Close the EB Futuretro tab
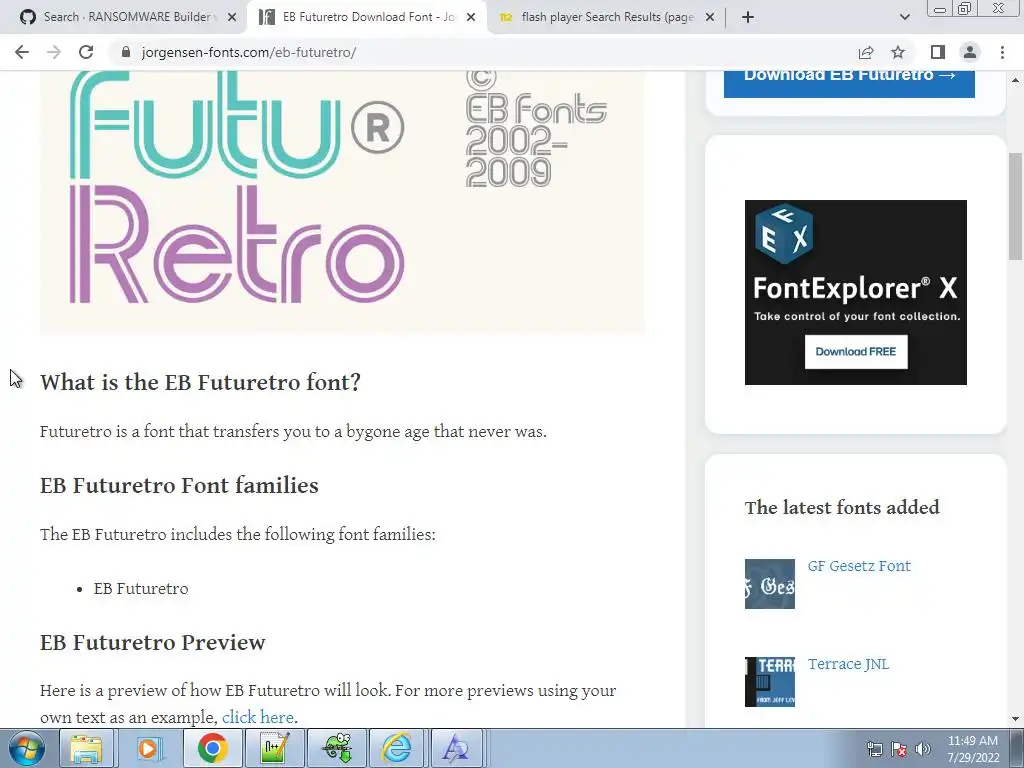 coord(471,17)
